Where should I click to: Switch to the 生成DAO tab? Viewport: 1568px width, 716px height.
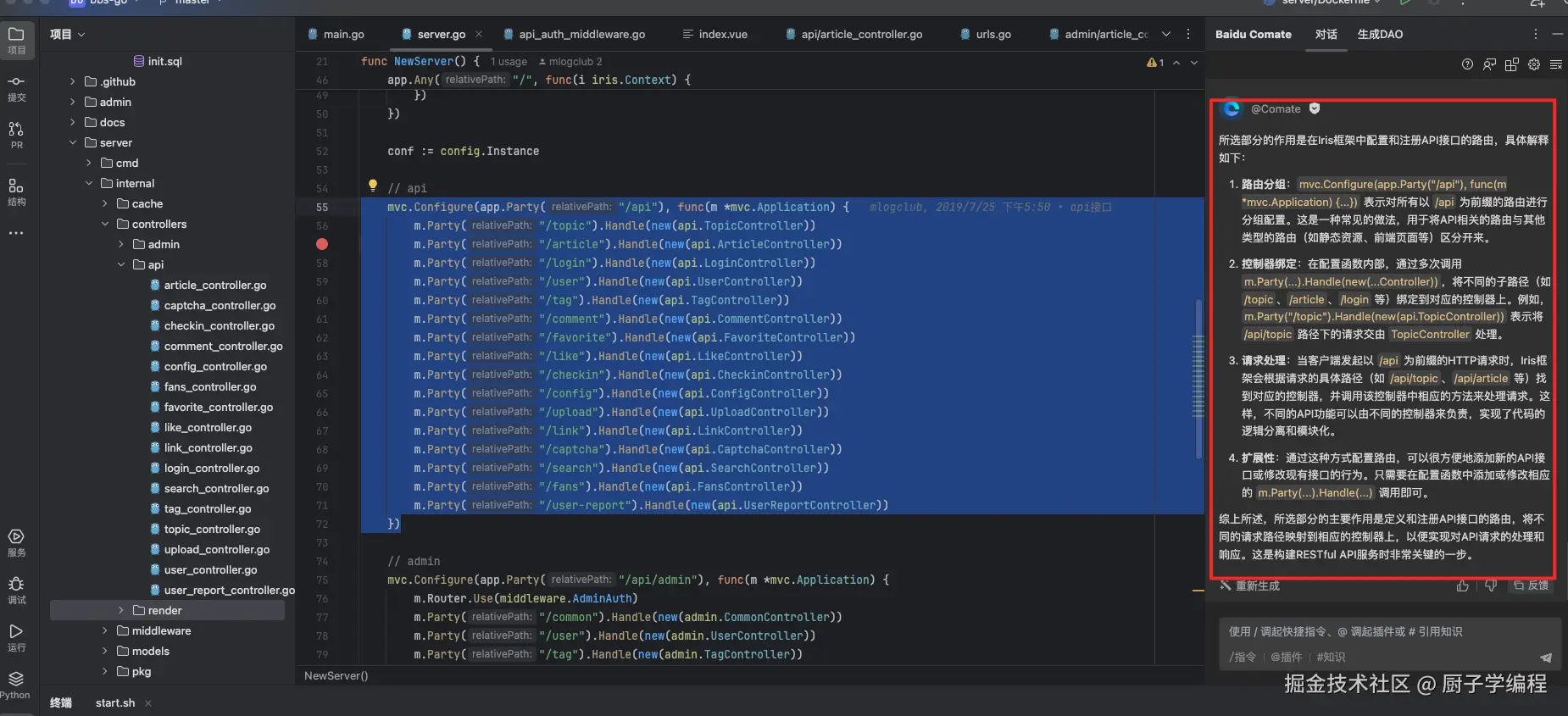coord(1380,35)
